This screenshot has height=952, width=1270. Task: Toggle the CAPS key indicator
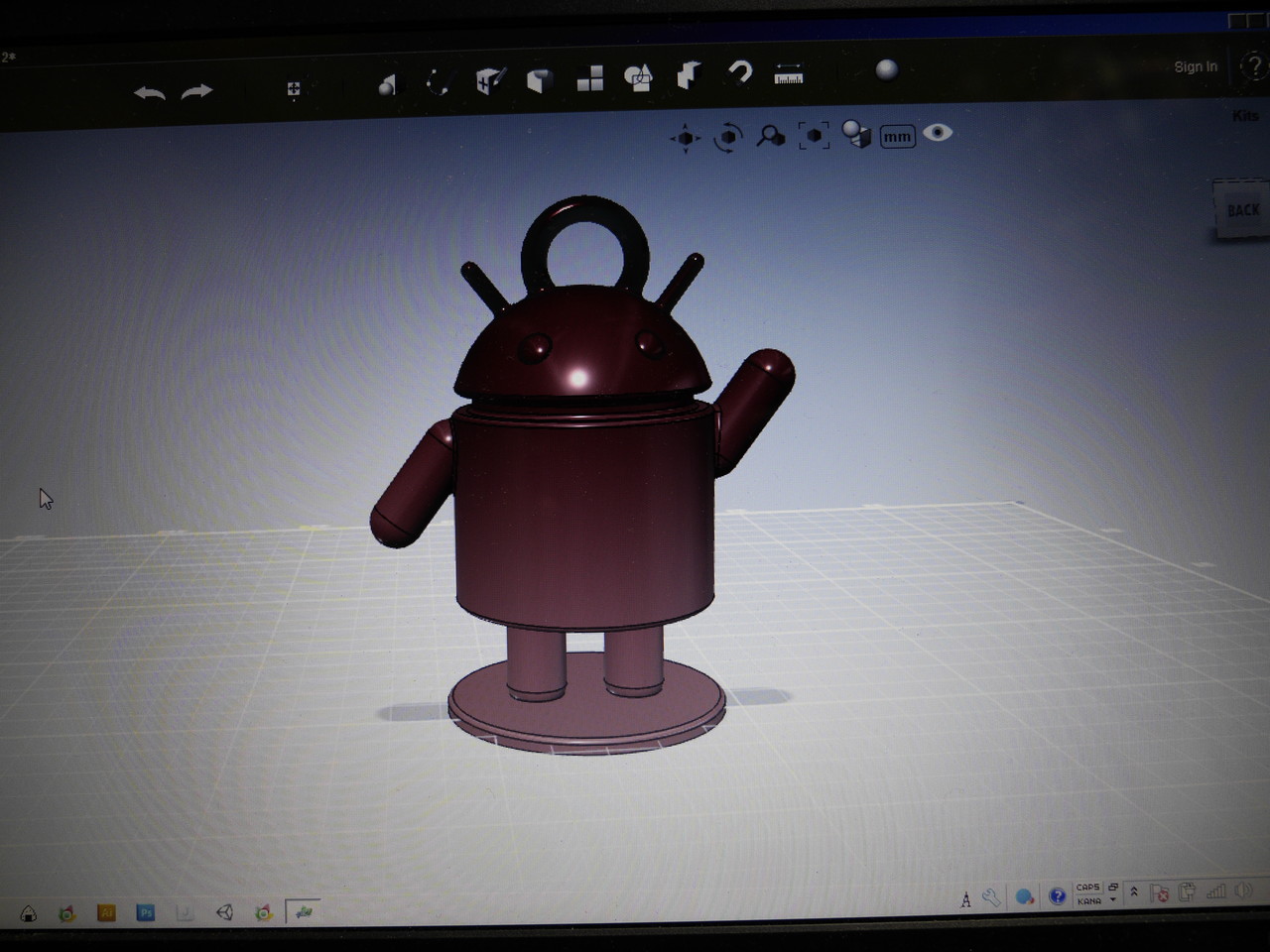tap(1088, 888)
